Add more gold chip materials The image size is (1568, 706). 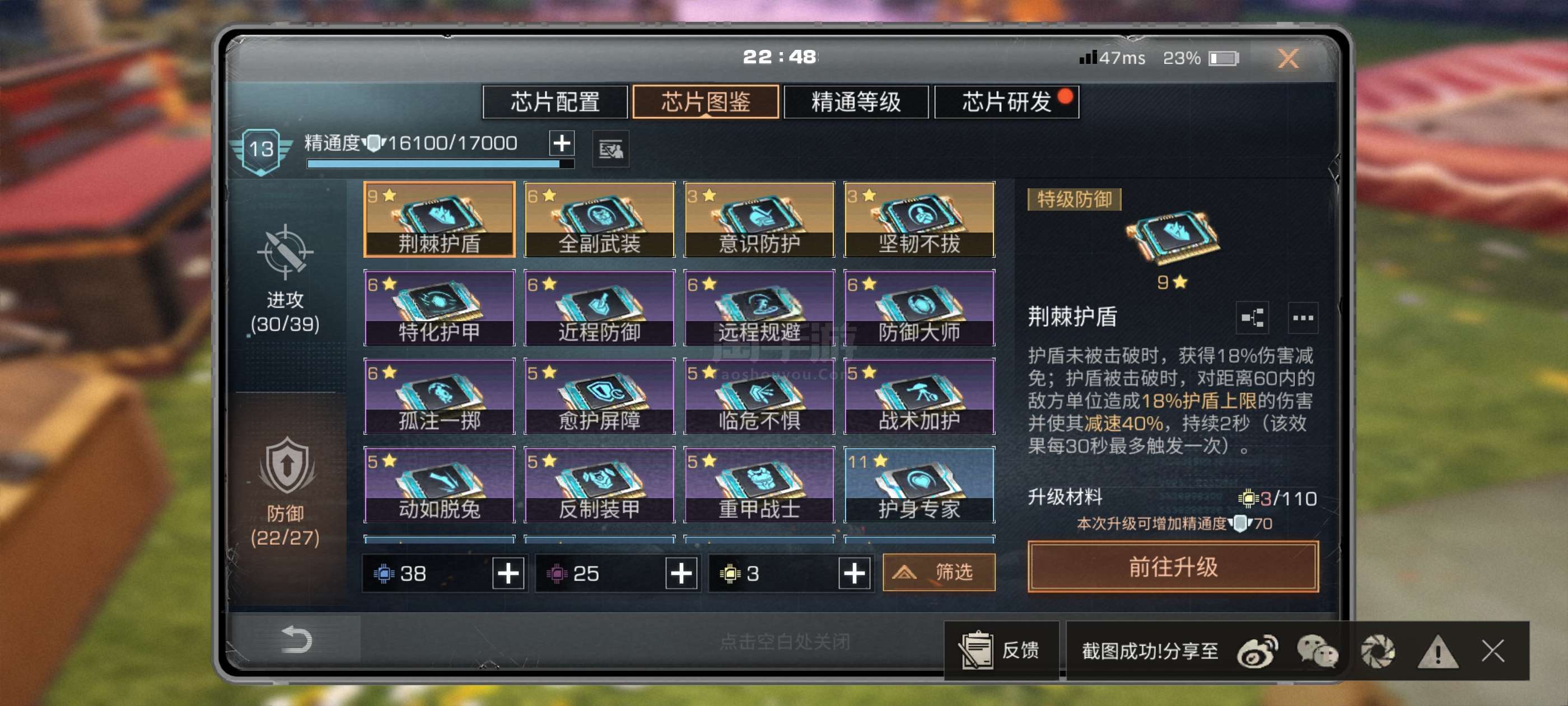853,573
